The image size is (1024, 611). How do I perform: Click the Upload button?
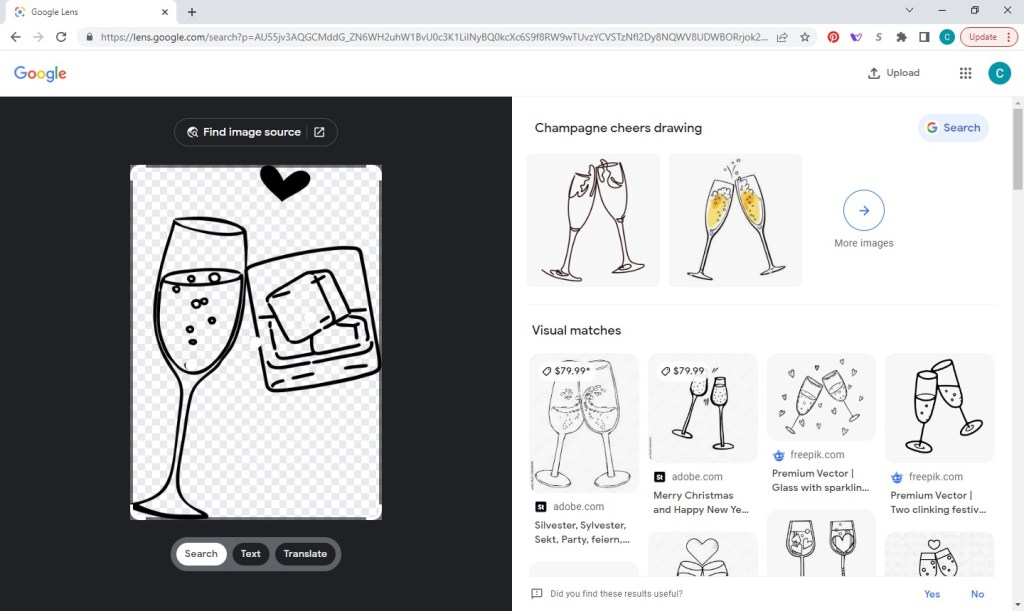click(893, 73)
